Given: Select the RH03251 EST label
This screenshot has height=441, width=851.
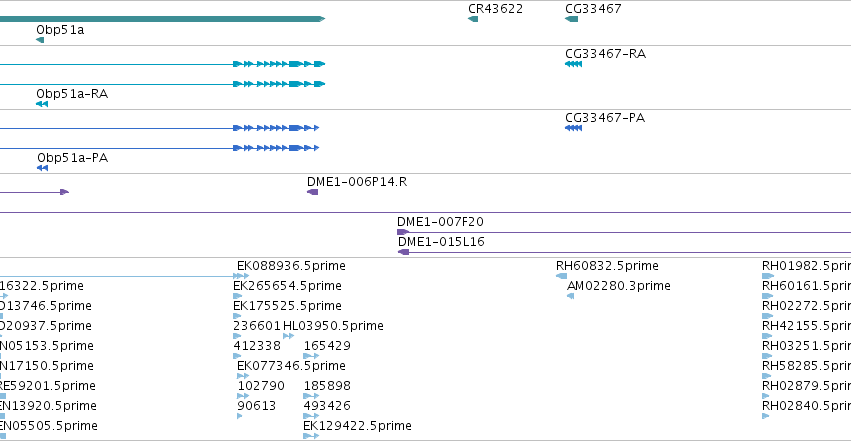Looking at the screenshot, I should click(806, 346).
